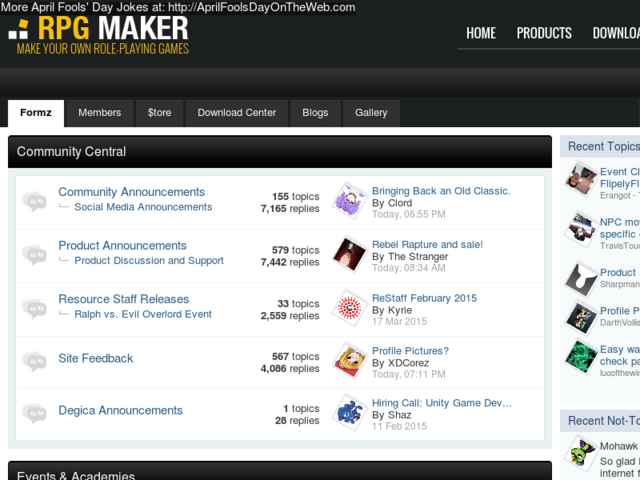Click avatar beside NPC mo recent topic
Screen dimensions: 640x480
pos(581,229)
